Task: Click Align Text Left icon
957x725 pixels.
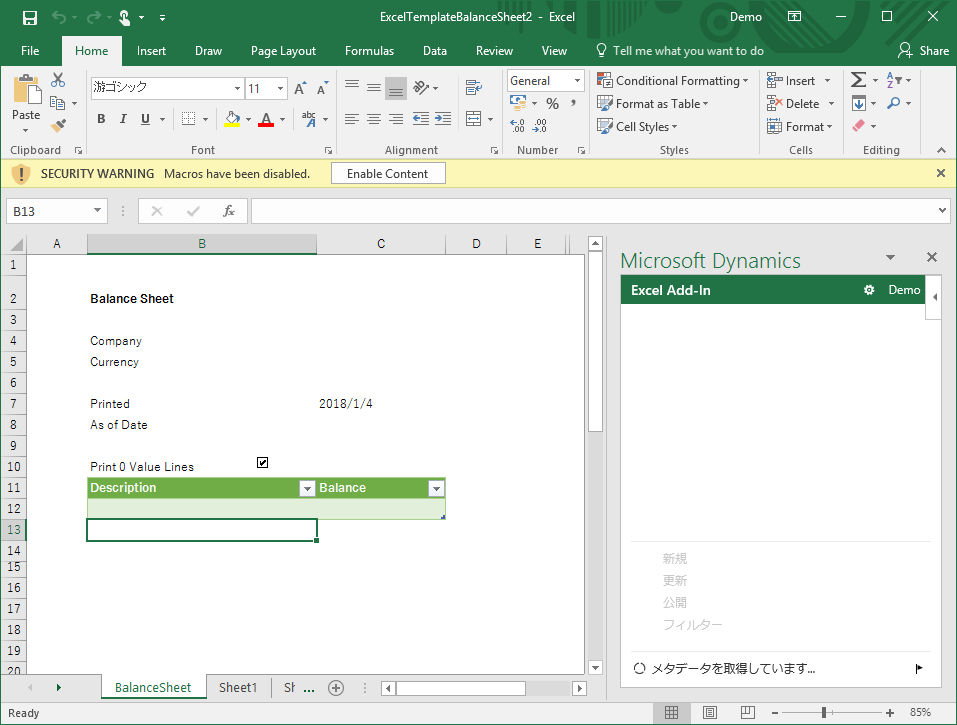Action: point(352,118)
